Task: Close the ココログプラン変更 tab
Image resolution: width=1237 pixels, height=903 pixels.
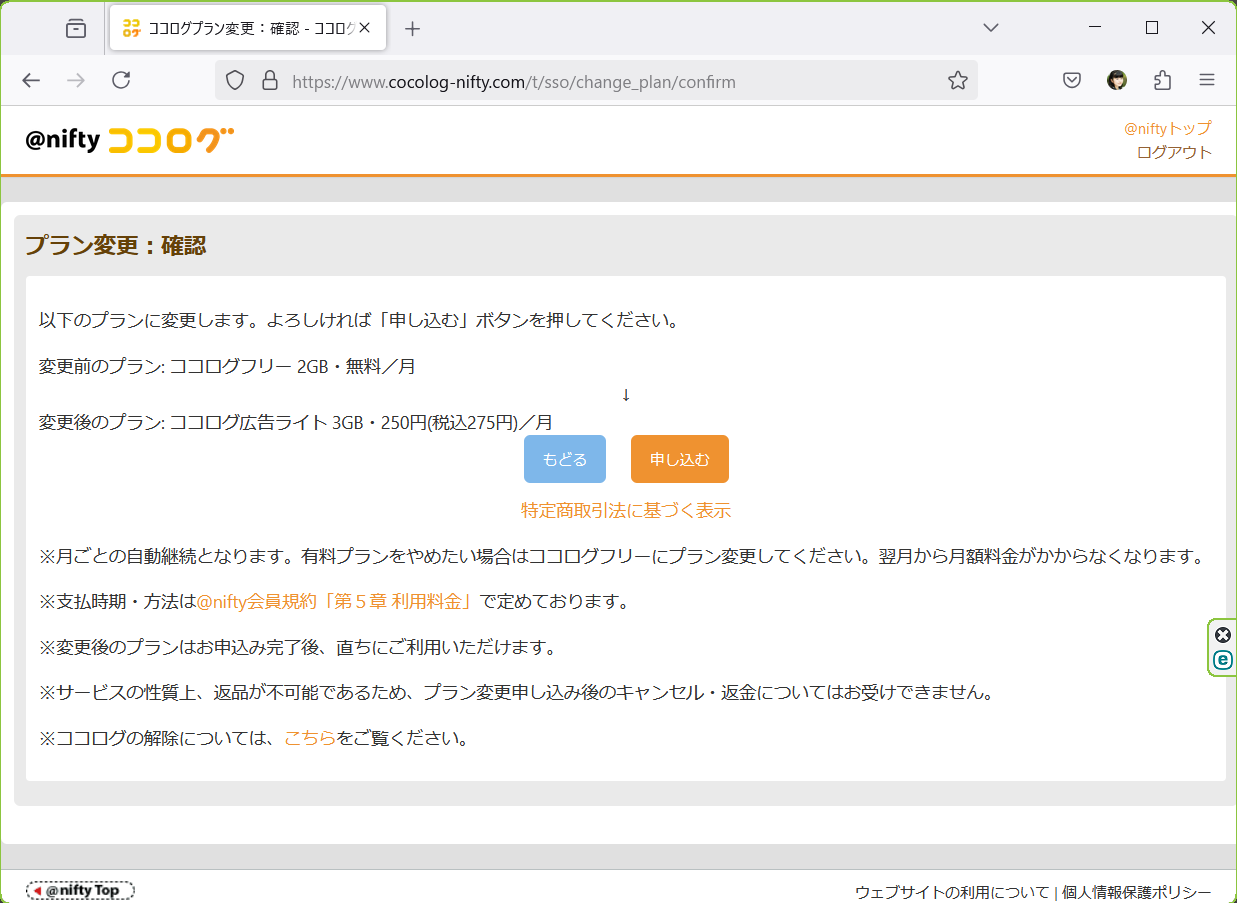Action: tap(365, 29)
